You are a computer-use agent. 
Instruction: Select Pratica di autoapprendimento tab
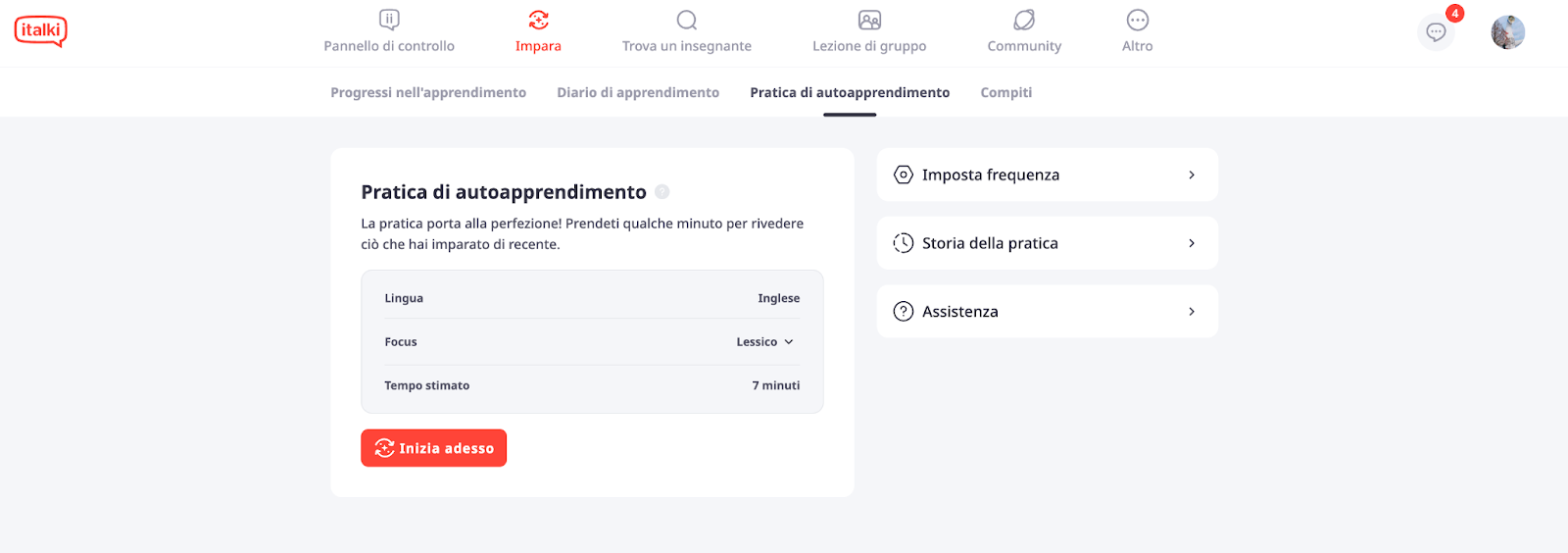[850, 92]
